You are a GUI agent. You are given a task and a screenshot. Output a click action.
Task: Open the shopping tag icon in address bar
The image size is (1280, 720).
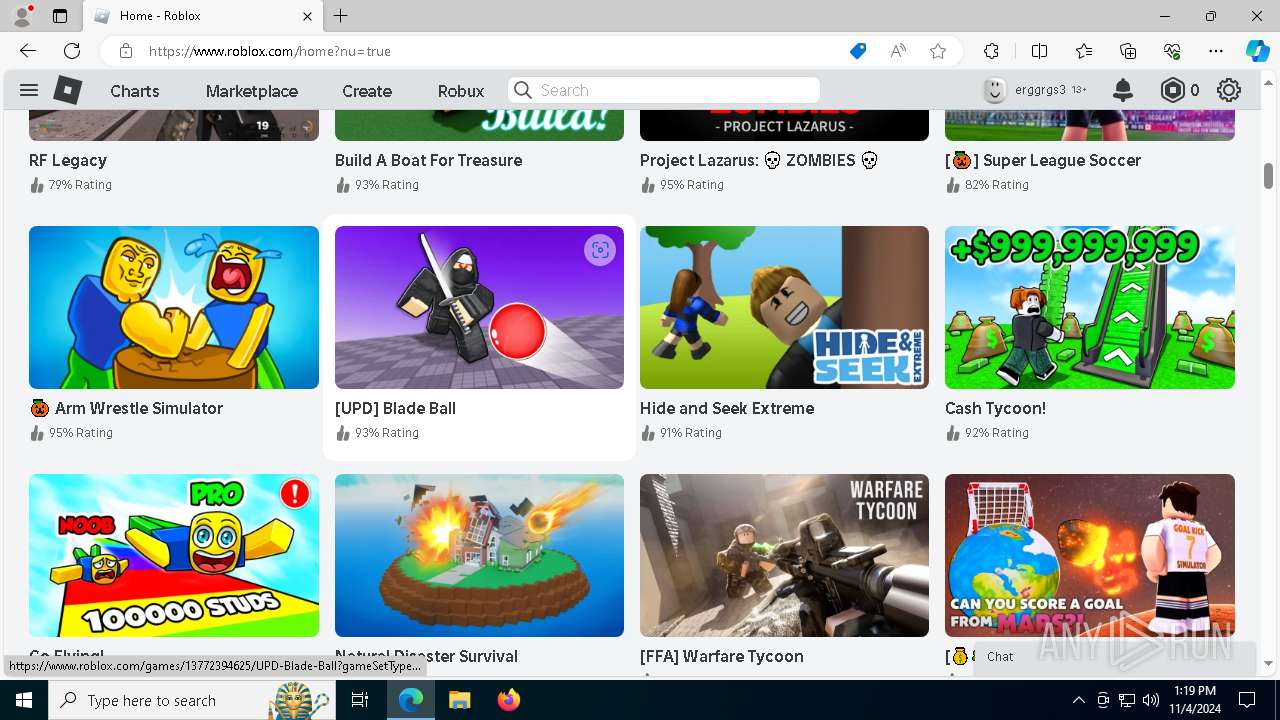pyautogui.click(x=858, y=51)
